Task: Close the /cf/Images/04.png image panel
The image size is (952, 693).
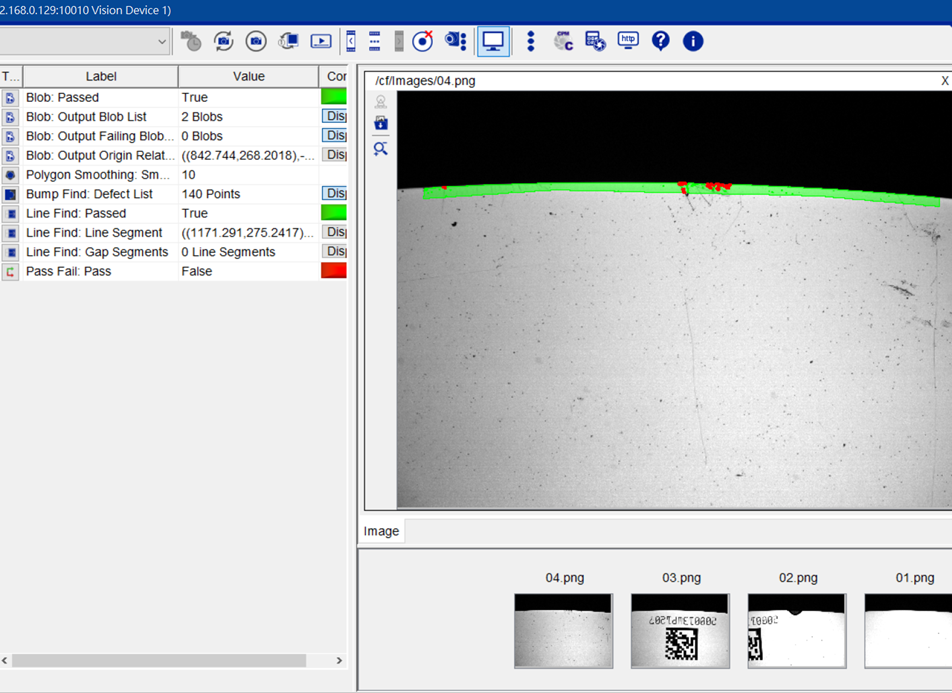Action: pyautogui.click(x=945, y=81)
